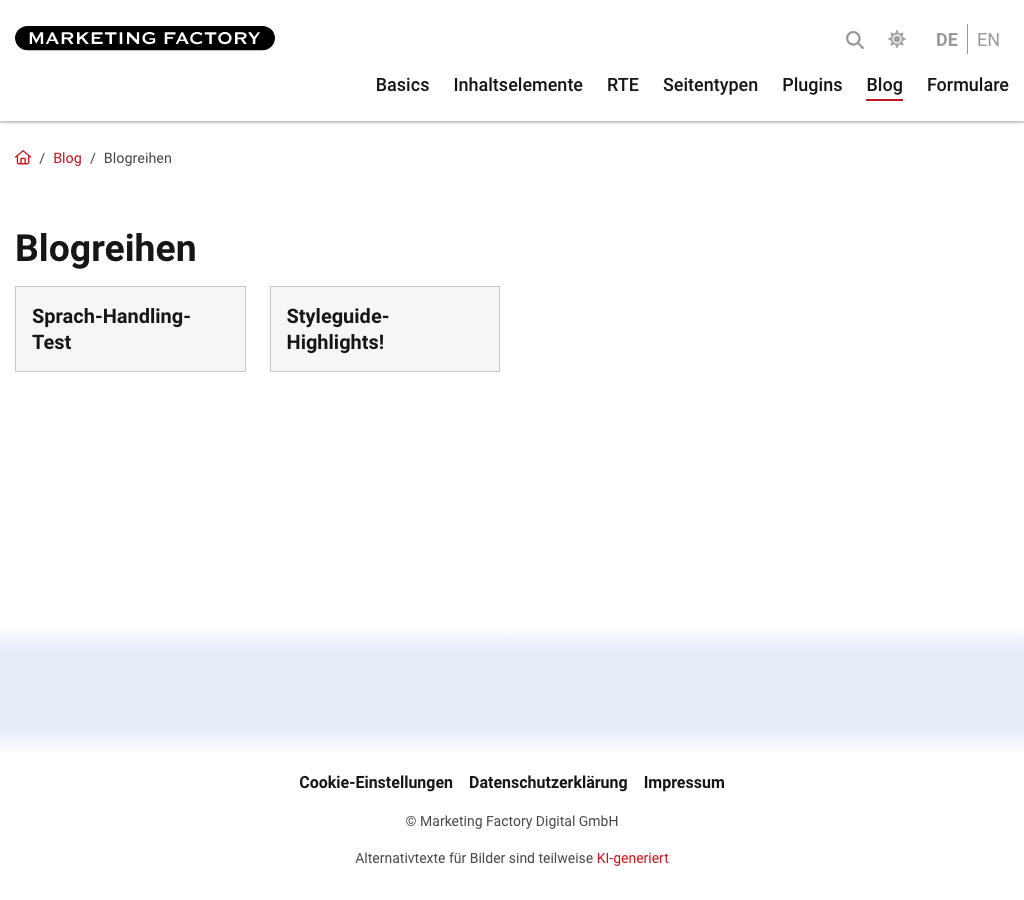Open the Datenschutzerklärung footer link
The image size is (1024, 900).
(548, 782)
